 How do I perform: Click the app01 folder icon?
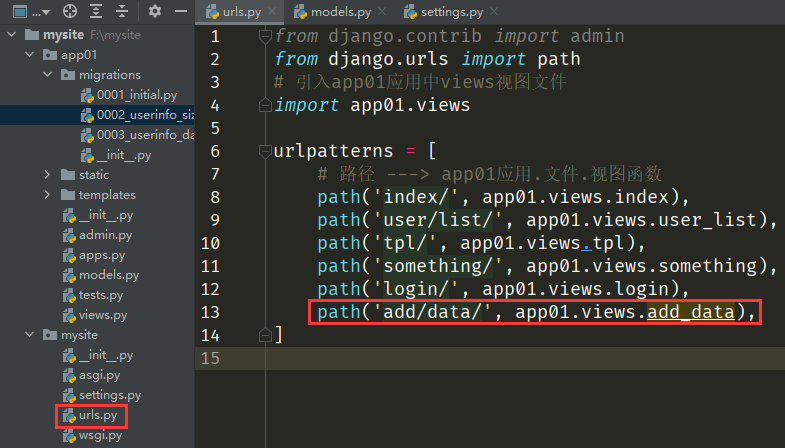pos(50,55)
